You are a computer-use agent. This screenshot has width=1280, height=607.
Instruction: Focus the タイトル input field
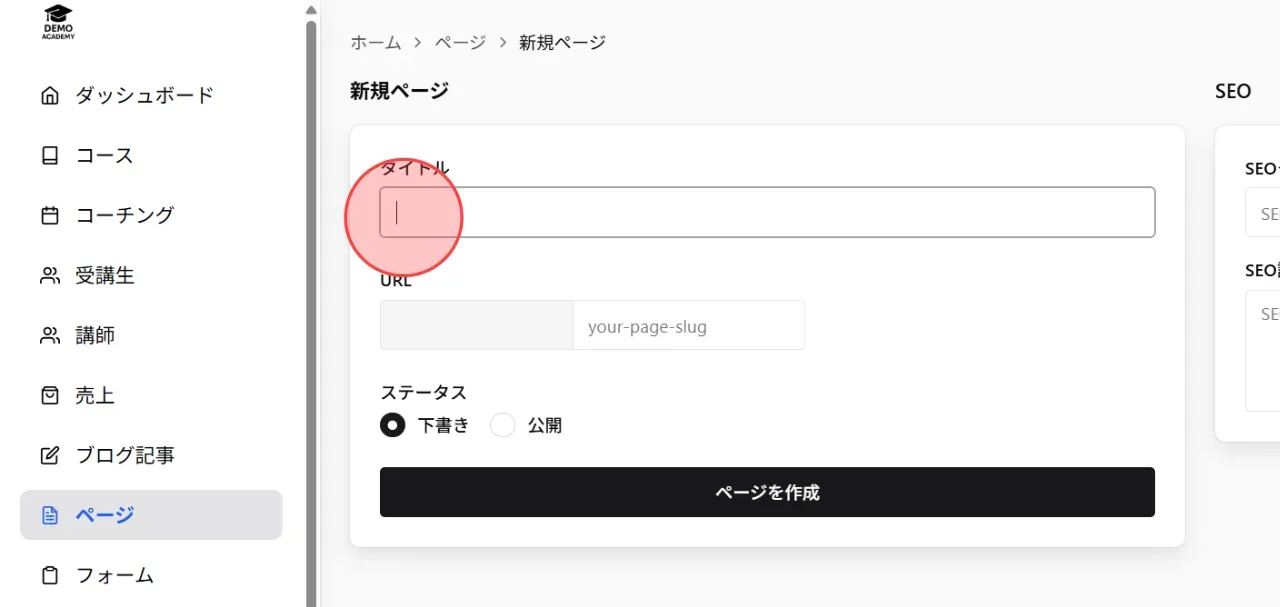[x=767, y=212]
